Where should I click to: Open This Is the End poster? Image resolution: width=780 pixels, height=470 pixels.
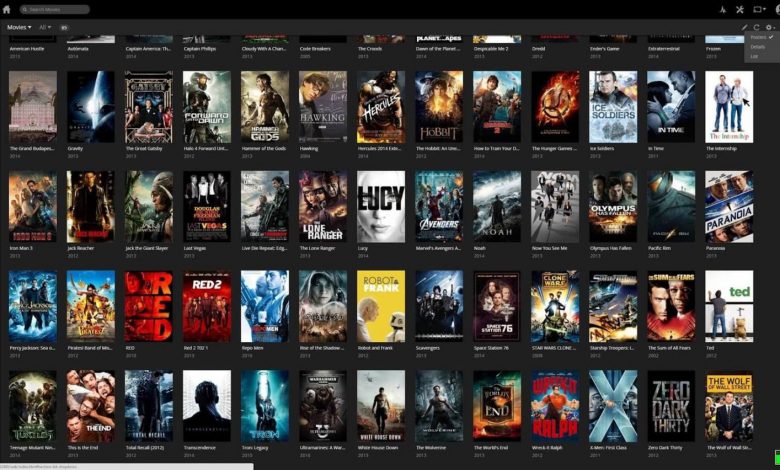pyautogui.click(x=91, y=406)
